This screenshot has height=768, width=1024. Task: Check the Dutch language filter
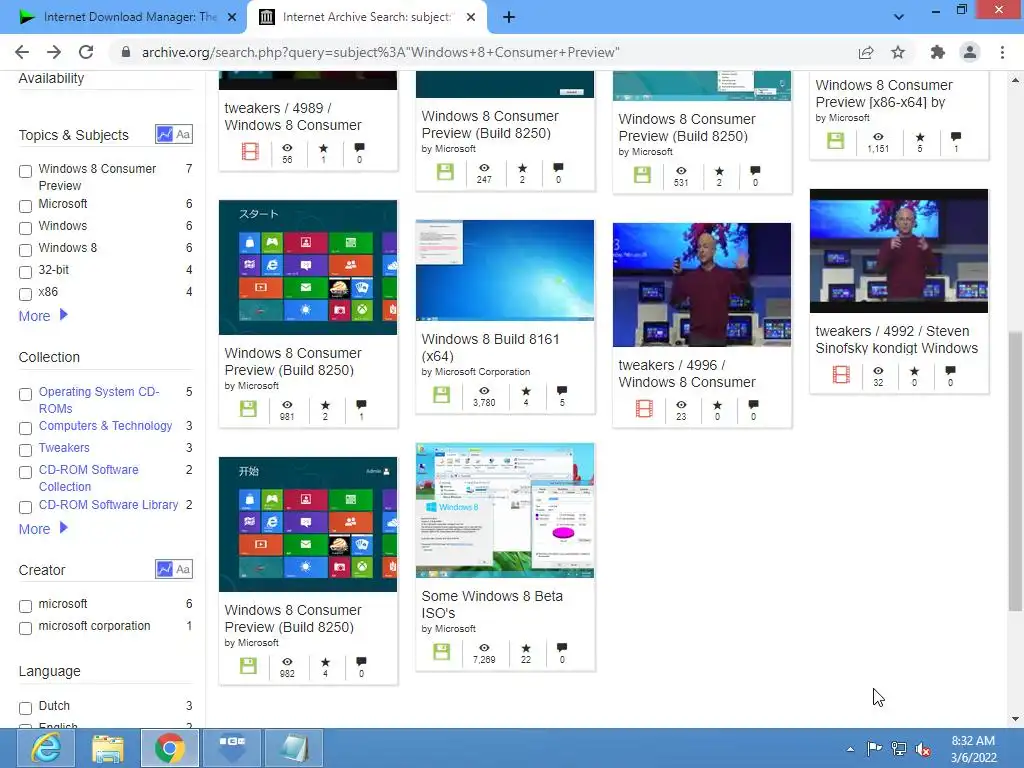tap(25, 708)
